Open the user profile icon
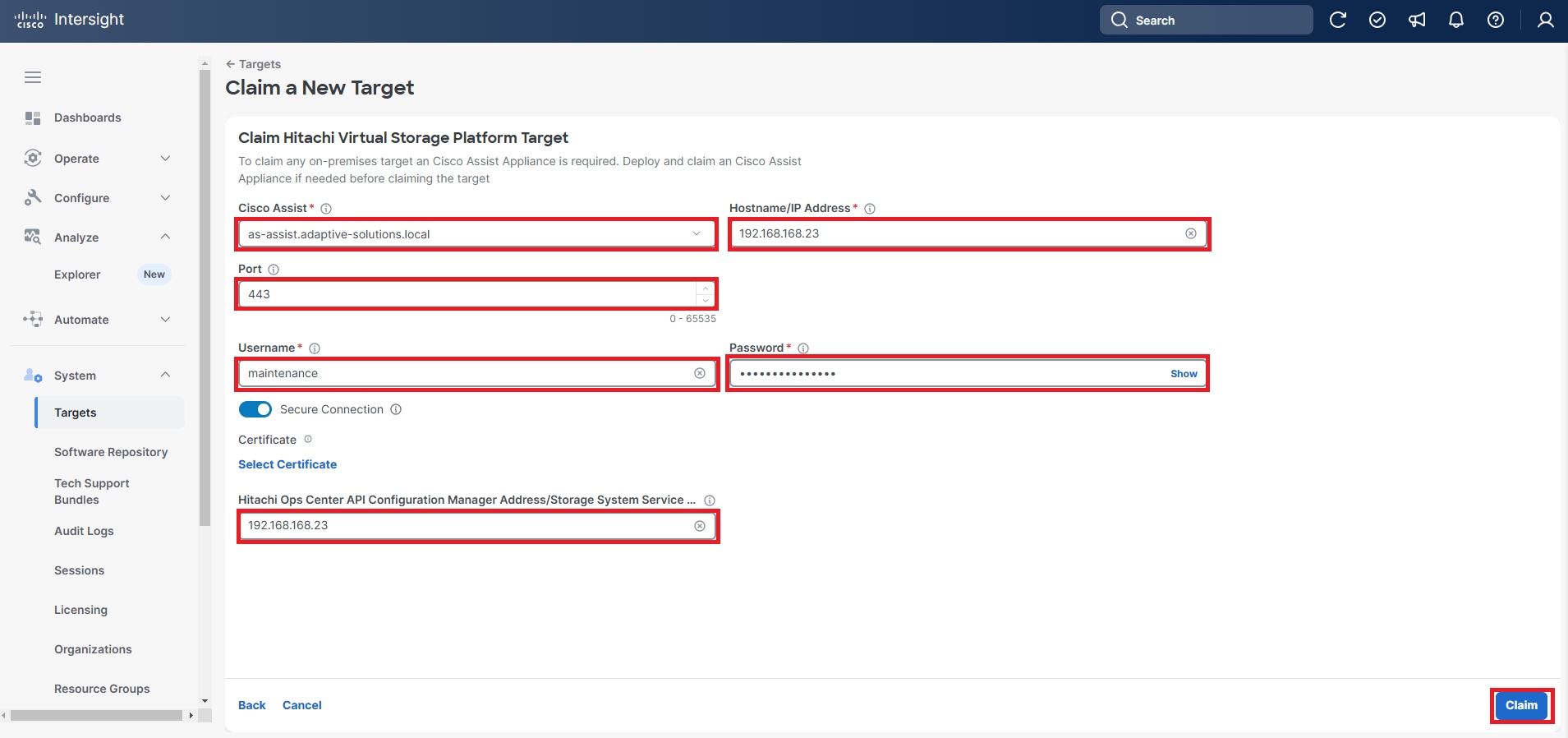Viewport: 1568px width, 738px height. click(1545, 20)
